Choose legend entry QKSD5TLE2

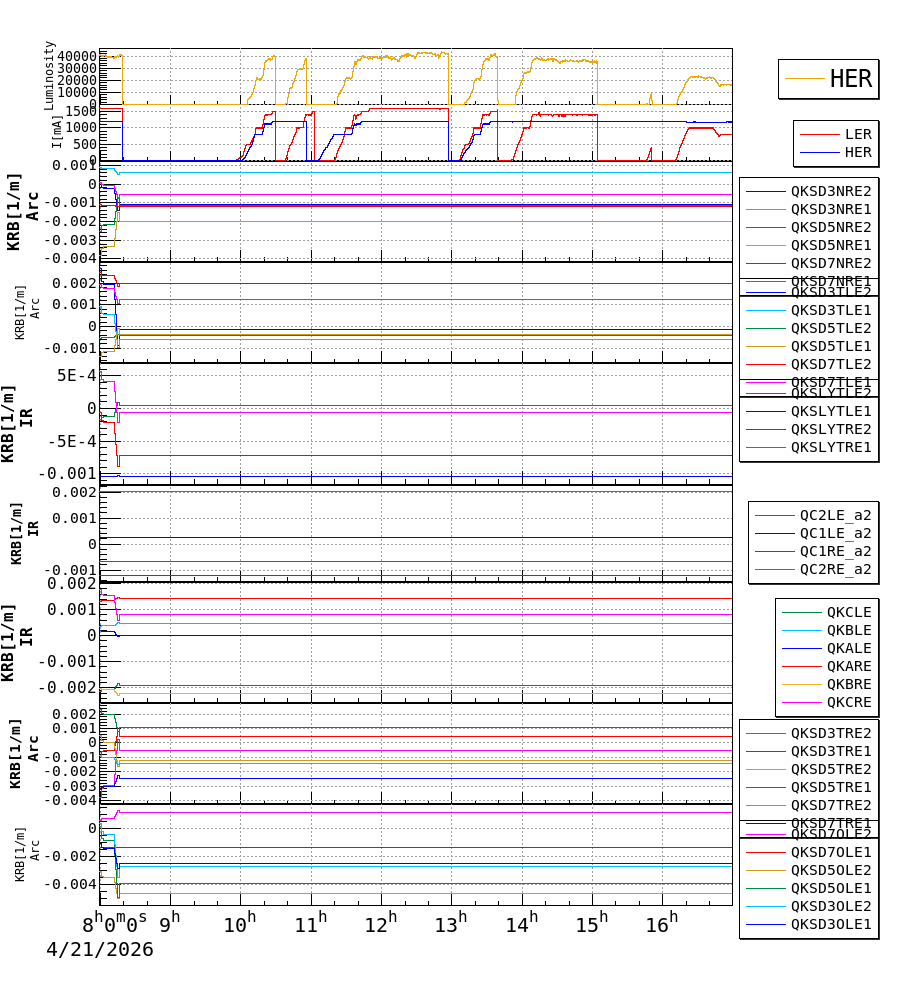(831, 328)
